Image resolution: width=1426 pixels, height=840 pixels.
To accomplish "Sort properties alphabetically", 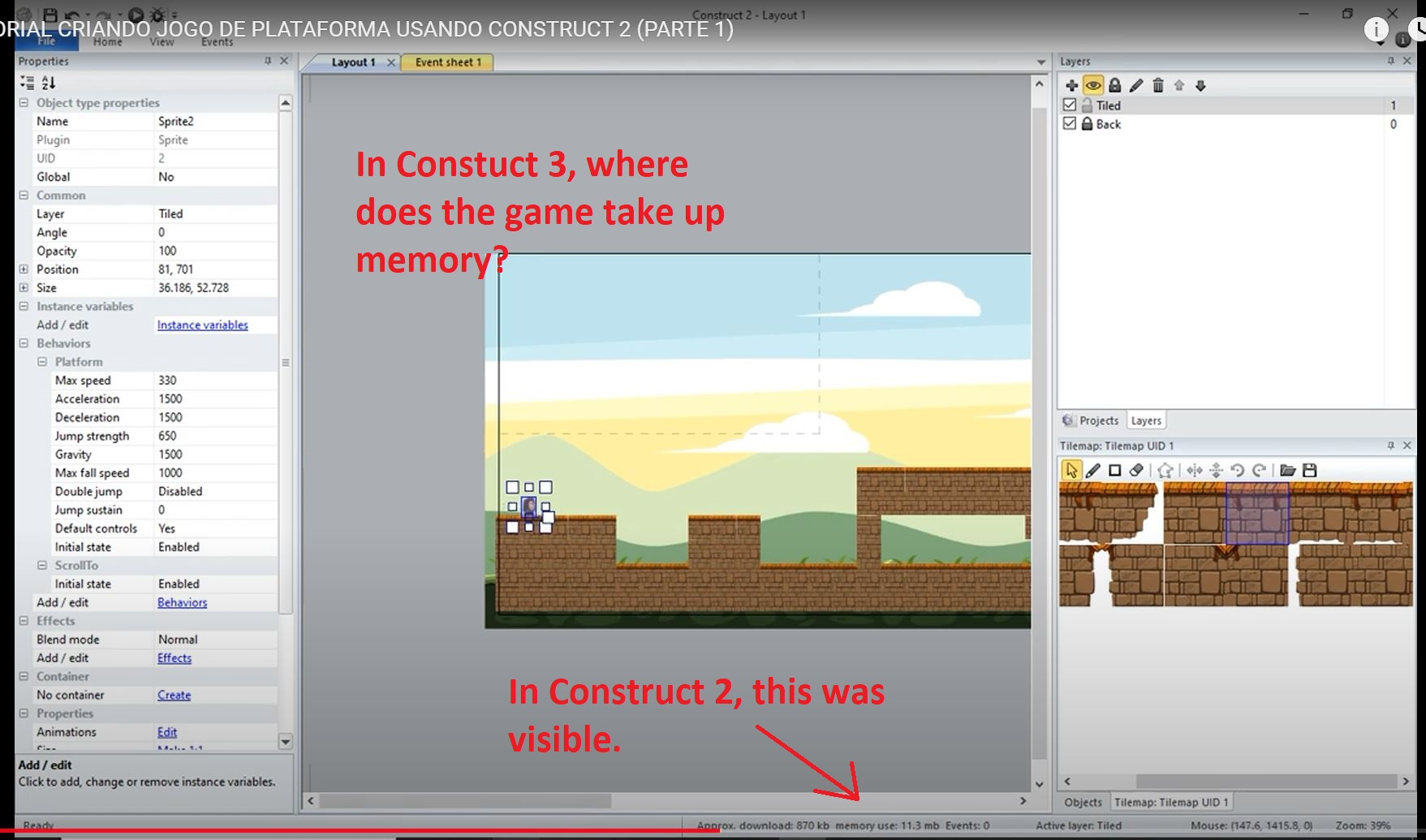I will pos(49,82).
